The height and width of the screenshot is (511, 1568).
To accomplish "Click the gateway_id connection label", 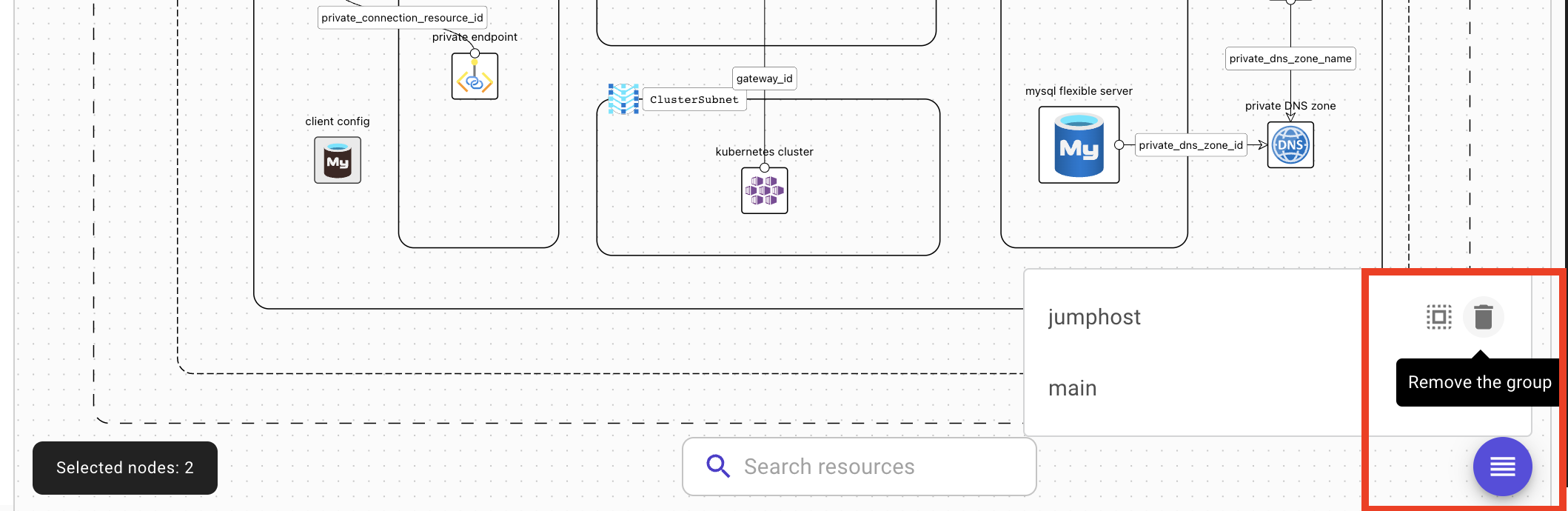I will pyautogui.click(x=764, y=79).
